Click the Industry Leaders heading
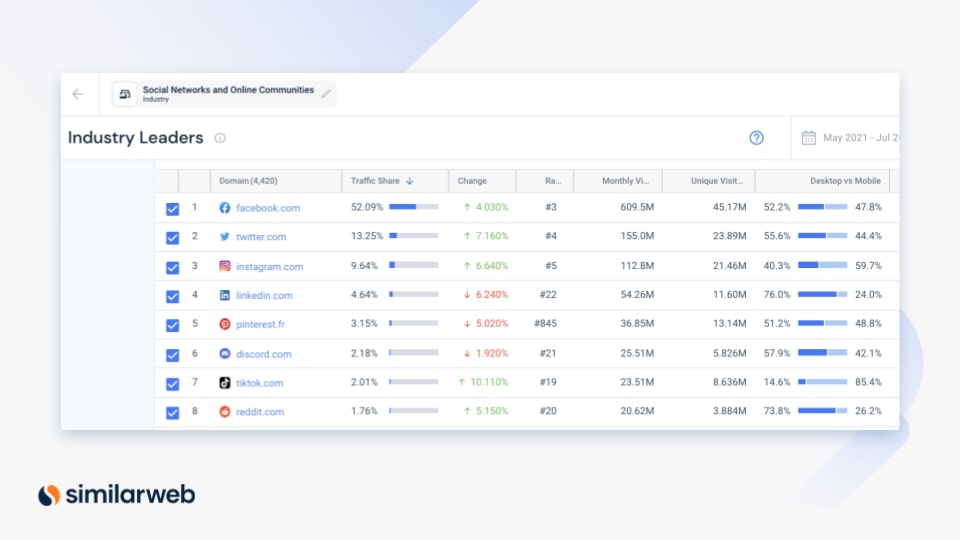 [135, 138]
